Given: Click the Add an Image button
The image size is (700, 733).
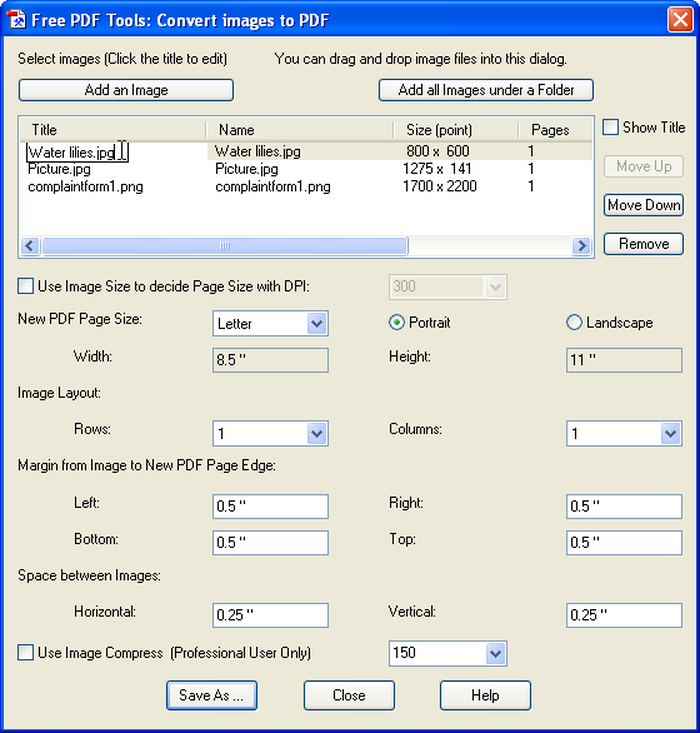Looking at the screenshot, I should click(126, 90).
